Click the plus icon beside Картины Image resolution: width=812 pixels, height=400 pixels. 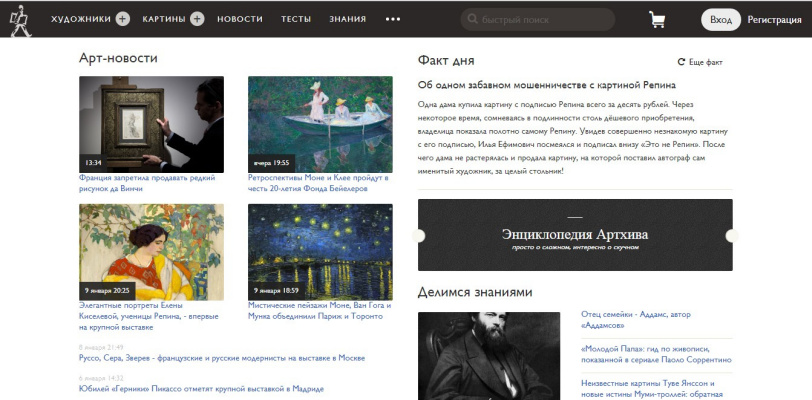click(x=197, y=19)
